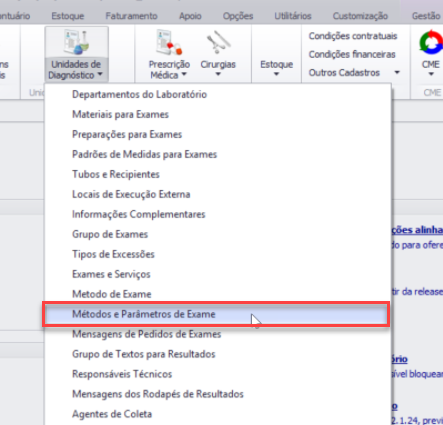Switch to the Estoque ribbon tab
This screenshot has width=443, height=425.
click(68, 16)
